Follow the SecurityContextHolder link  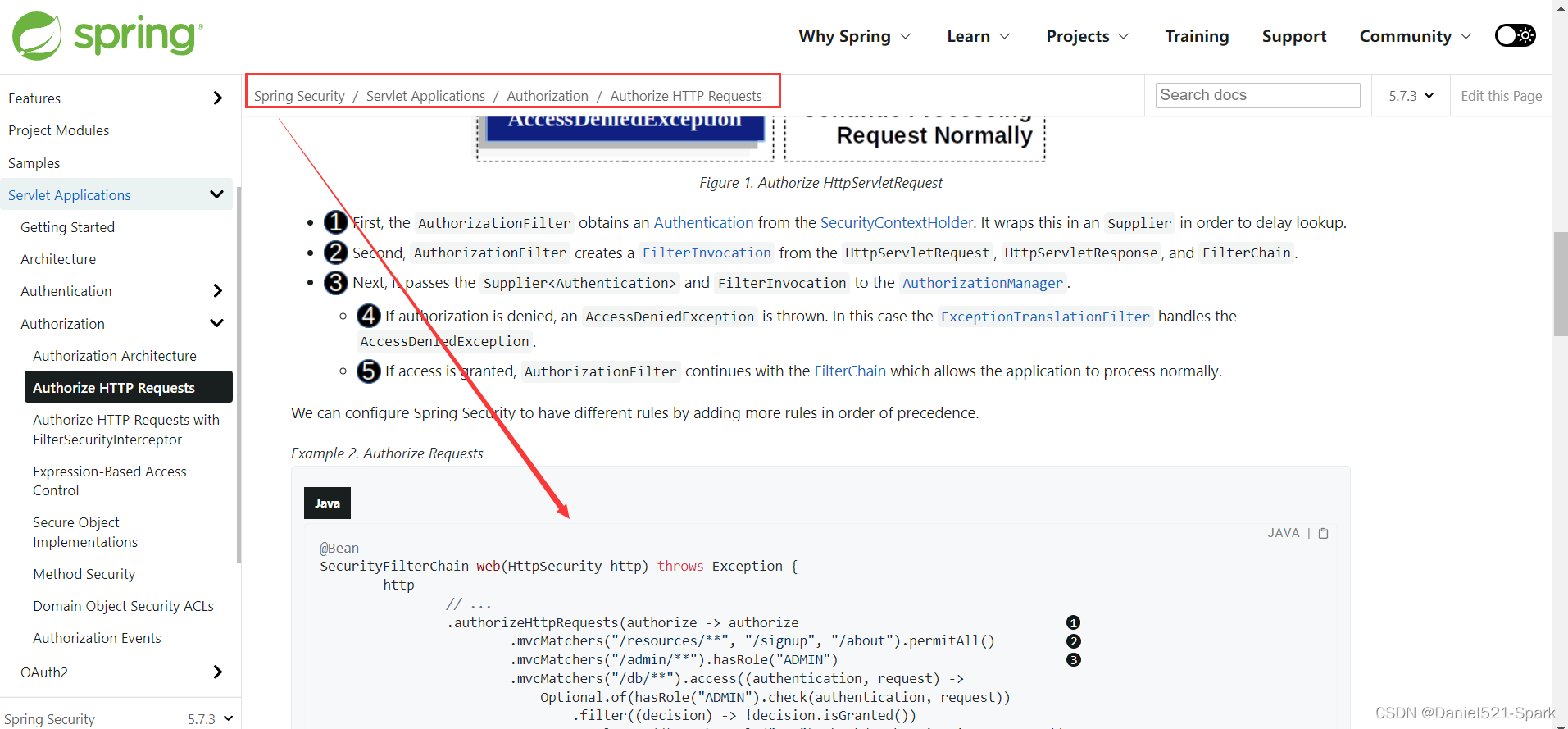(897, 223)
